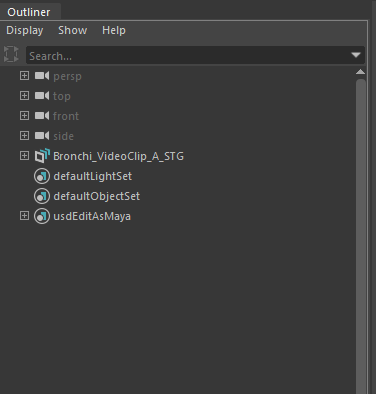Expand the persp camera node
This screenshot has width=376, height=394.
tap(24, 76)
